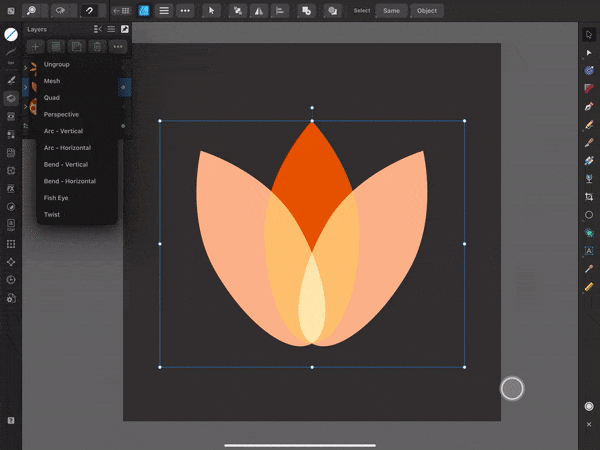Select the Twist warp option
This screenshot has height=450, width=600.
pyautogui.click(x=52, y=214)
